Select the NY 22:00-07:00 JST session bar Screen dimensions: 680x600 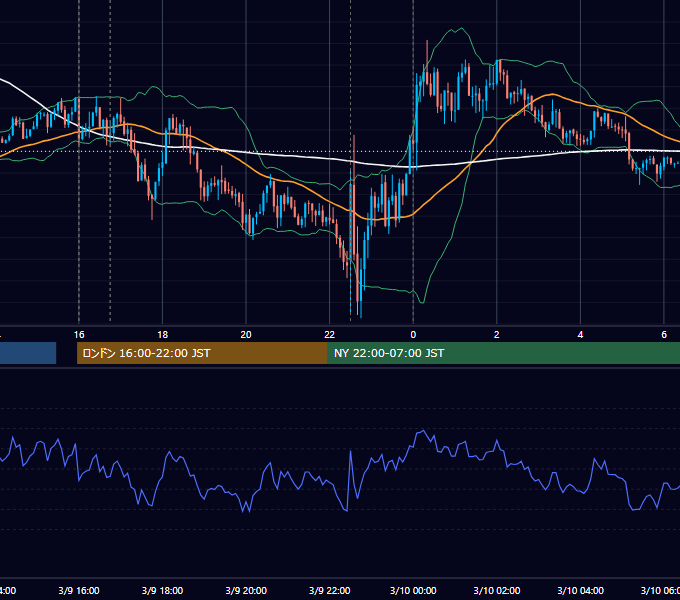(x=503, y=353)
